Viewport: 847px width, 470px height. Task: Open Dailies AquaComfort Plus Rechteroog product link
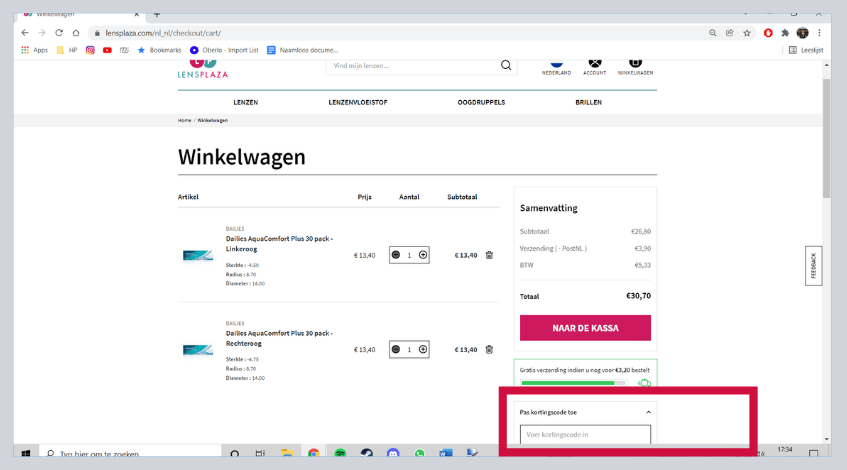click(279, 338)
